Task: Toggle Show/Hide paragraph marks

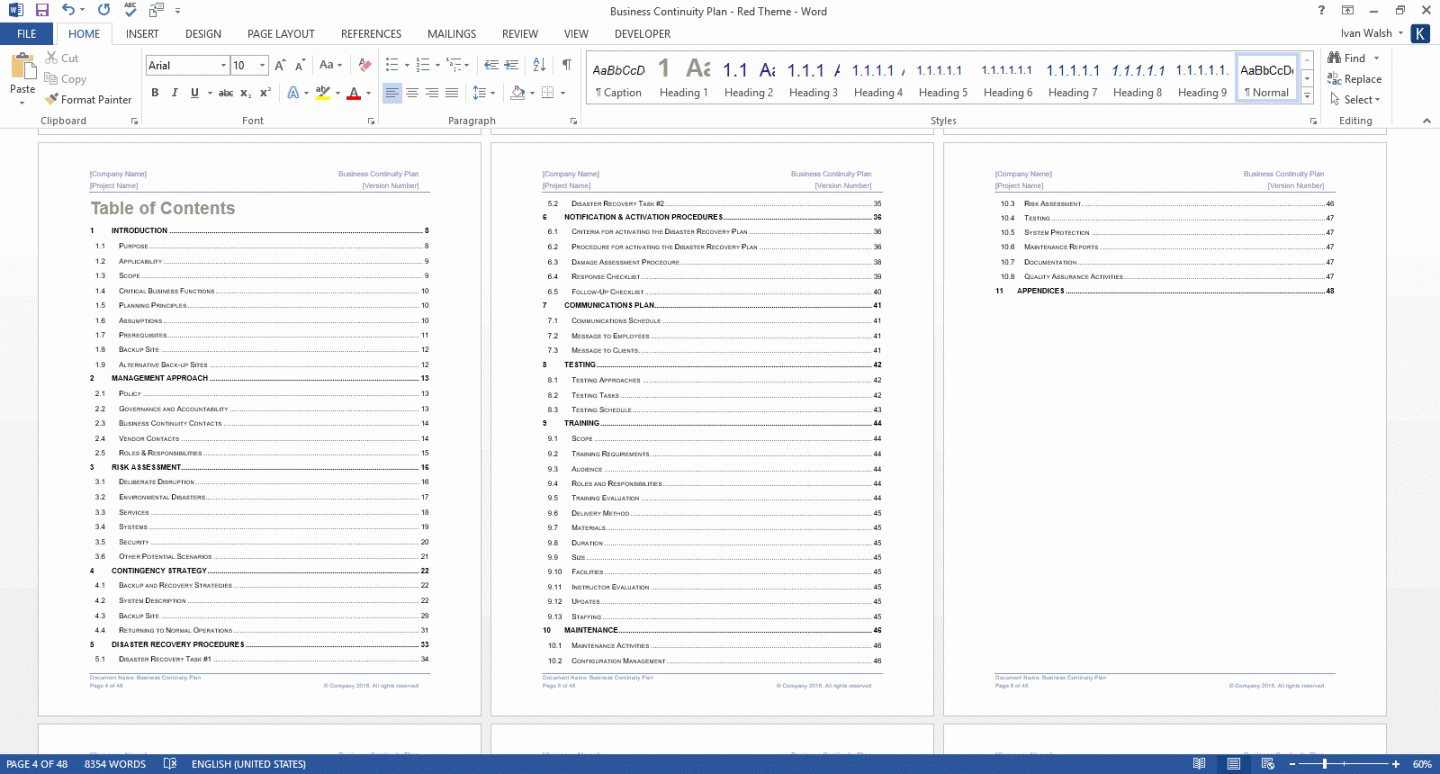Action: (566, 65)
